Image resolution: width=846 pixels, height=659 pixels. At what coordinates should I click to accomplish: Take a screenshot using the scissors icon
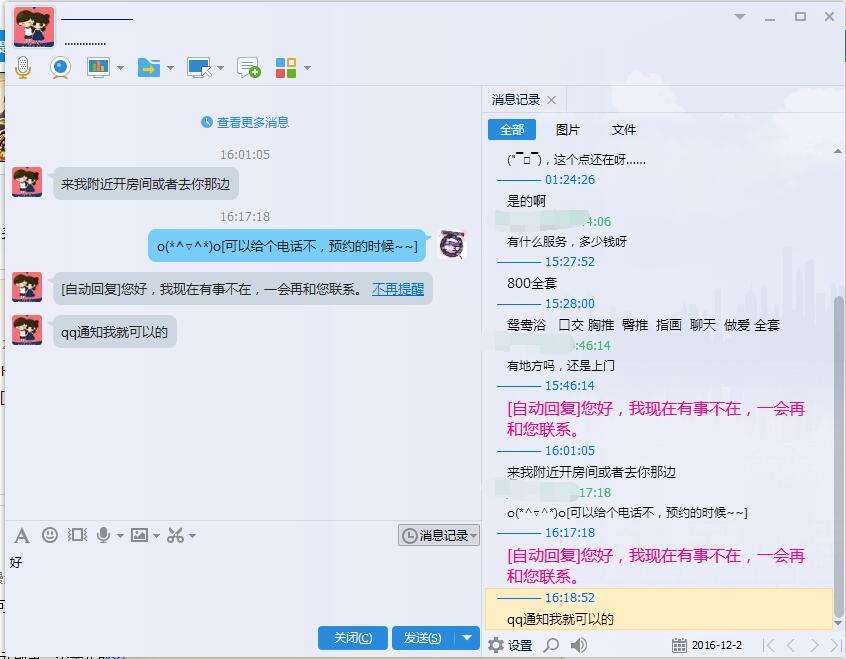coord(174,534)
